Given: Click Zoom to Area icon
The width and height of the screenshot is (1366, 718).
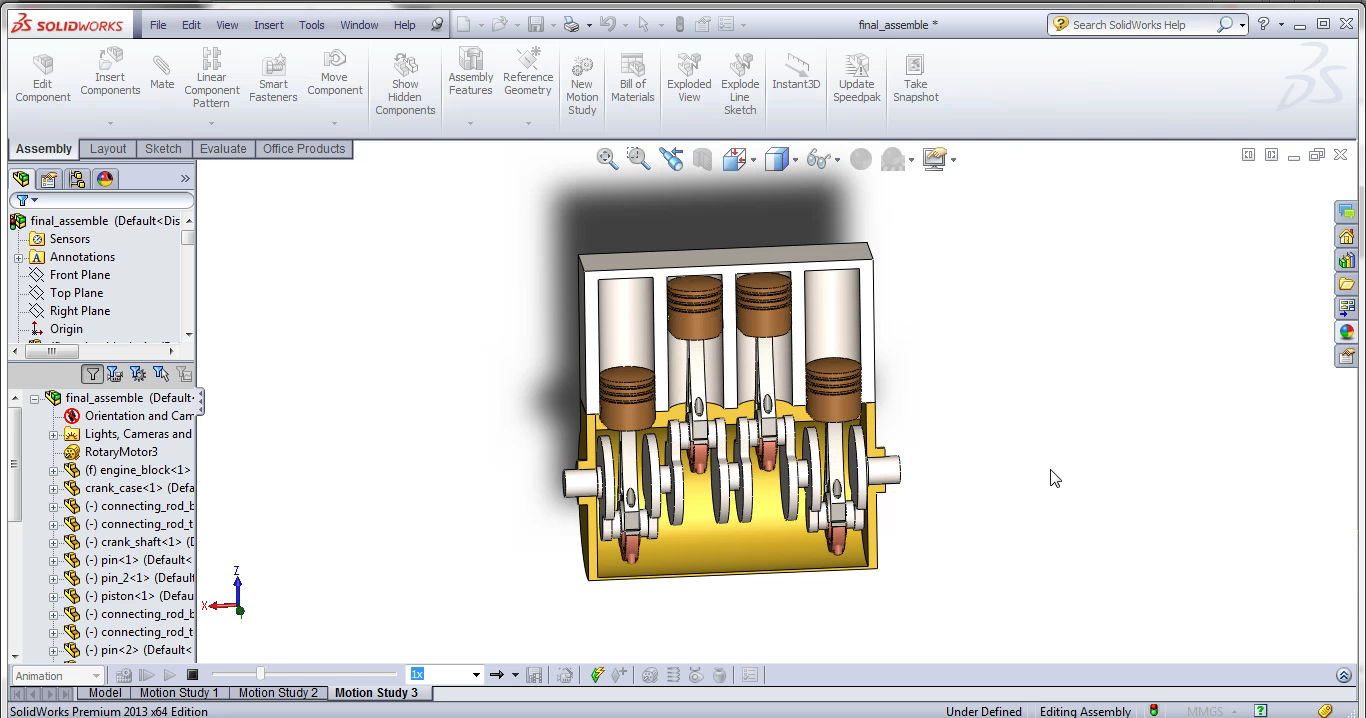Looking at the screenshot, I should click(x=638, y=159).
